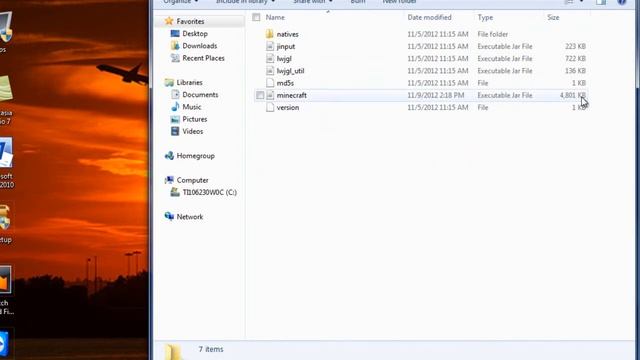Click the '7 items' status text
Image resolution: width=640 pixels, height=360 pixels.
tap(211, 349)
